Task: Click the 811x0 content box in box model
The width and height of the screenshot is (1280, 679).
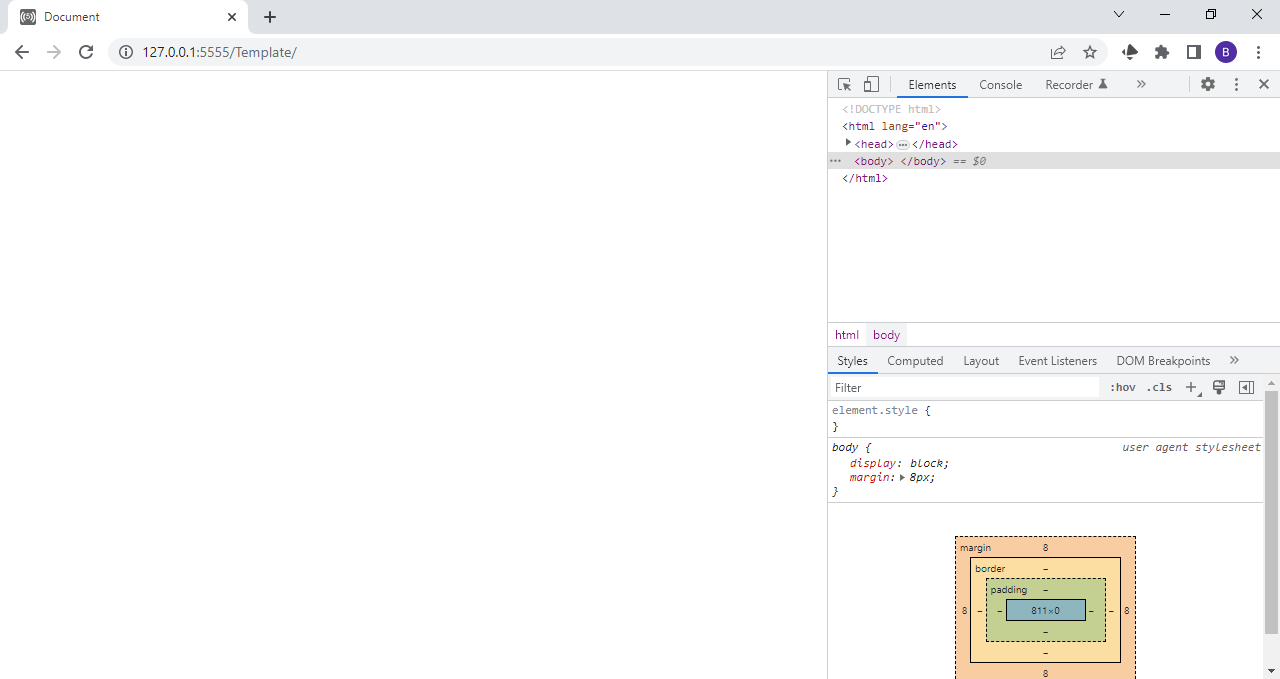Action: pyautogui.click(x=1045, y=609)
